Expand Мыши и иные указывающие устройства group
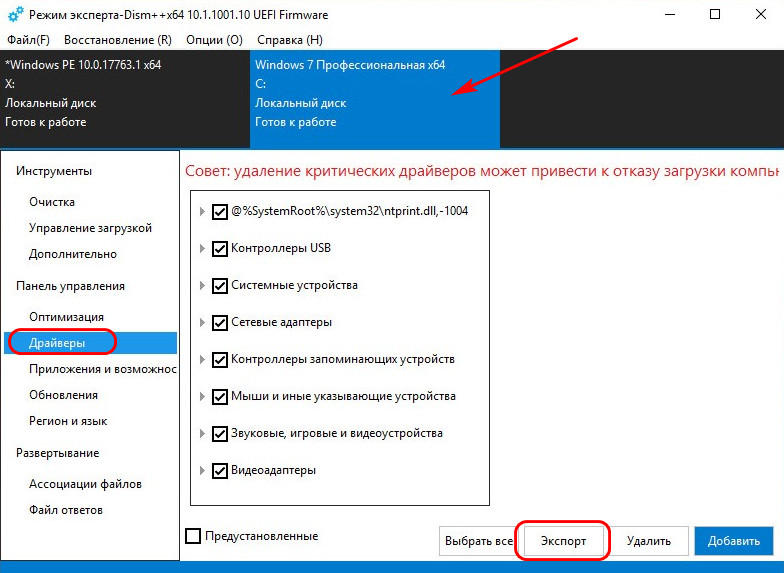Image resolution: width=784 pixels, height=573 pixels. point(202,396)
